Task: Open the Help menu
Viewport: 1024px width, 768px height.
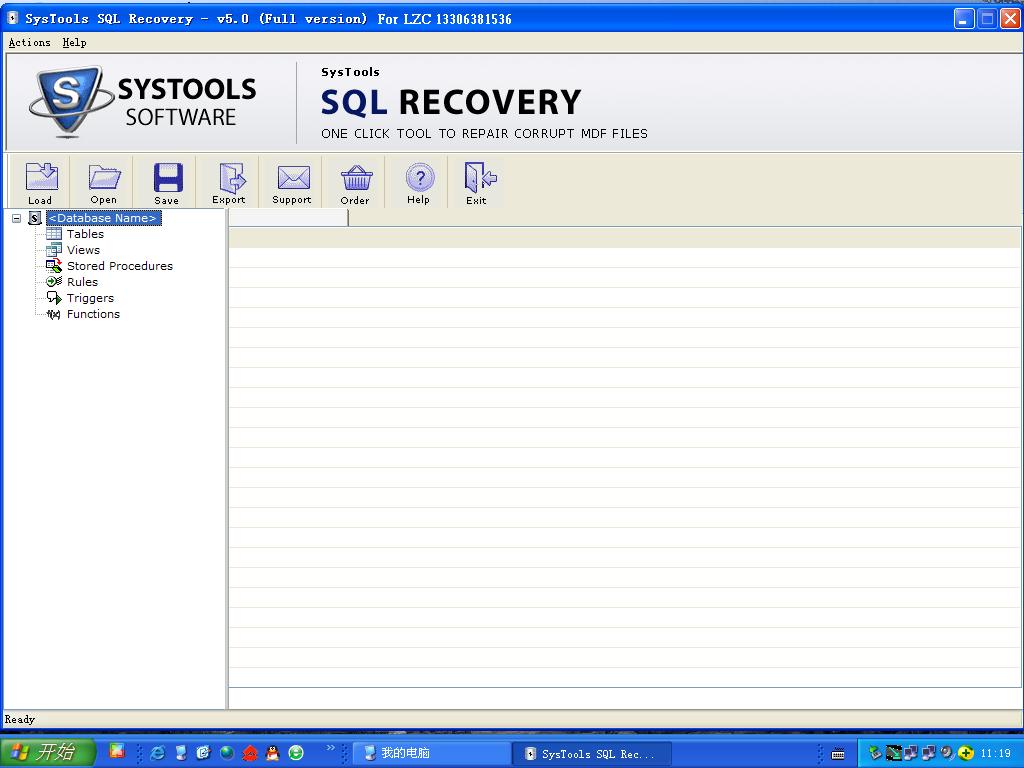Action: [74, 42]
